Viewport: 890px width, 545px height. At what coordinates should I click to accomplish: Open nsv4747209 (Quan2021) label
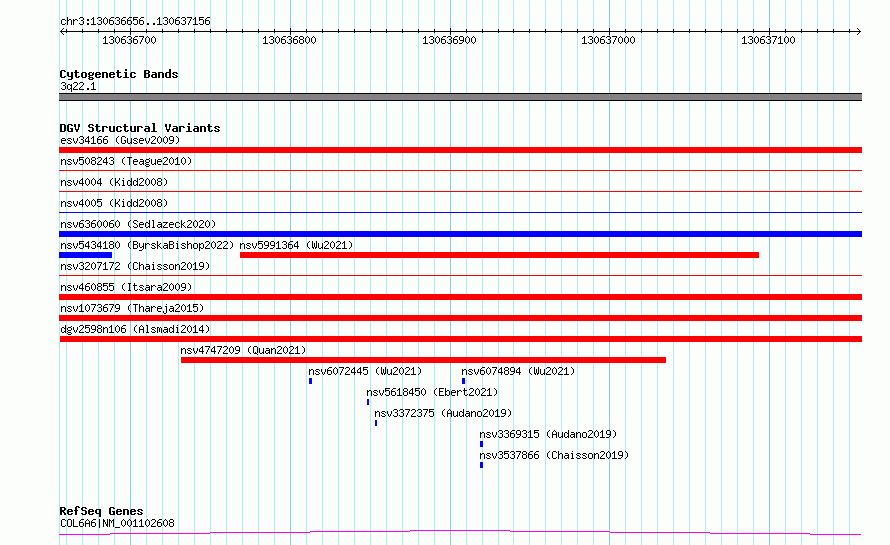pyautogui.click(x=243, y=350)
